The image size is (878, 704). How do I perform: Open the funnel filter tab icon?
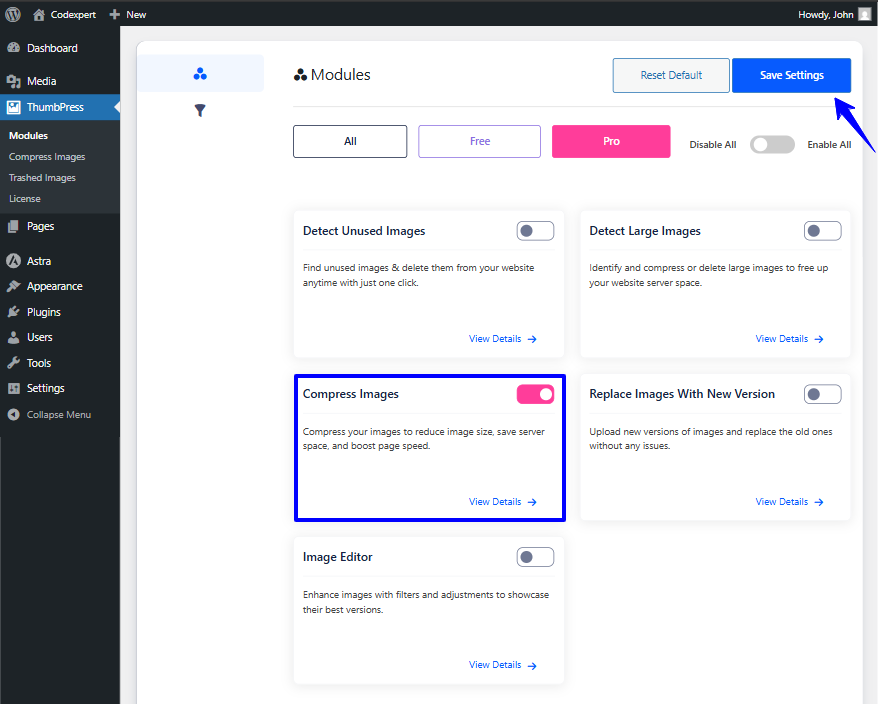(200, 110)
